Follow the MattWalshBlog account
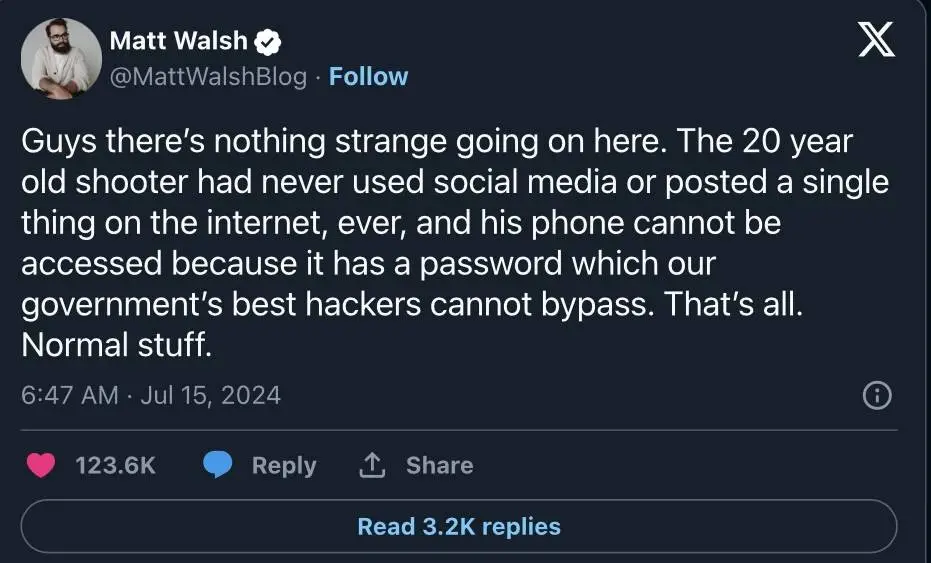Image resolution: width=931 pixels, height=563 pixels. [368, 77]
